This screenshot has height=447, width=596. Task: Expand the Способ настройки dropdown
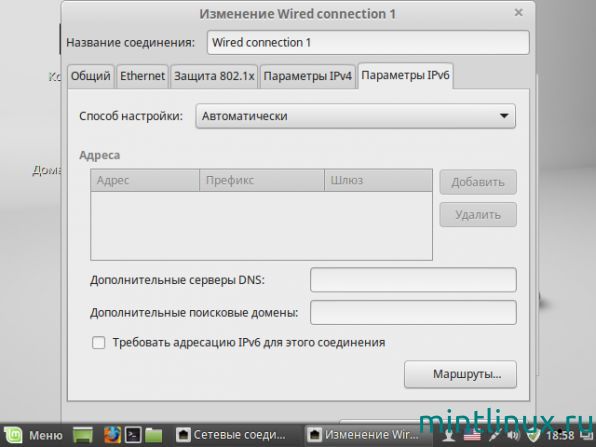click(x=355, y=116)
